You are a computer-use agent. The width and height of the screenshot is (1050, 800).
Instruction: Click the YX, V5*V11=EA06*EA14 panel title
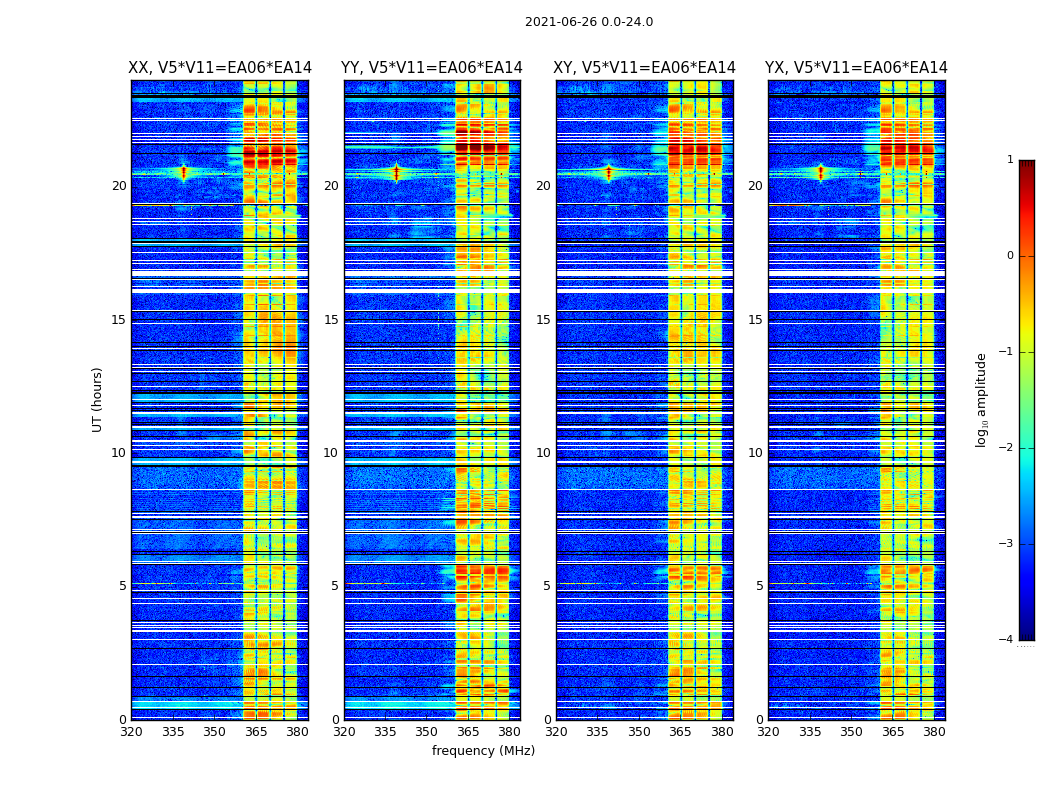tap(856, 68)
